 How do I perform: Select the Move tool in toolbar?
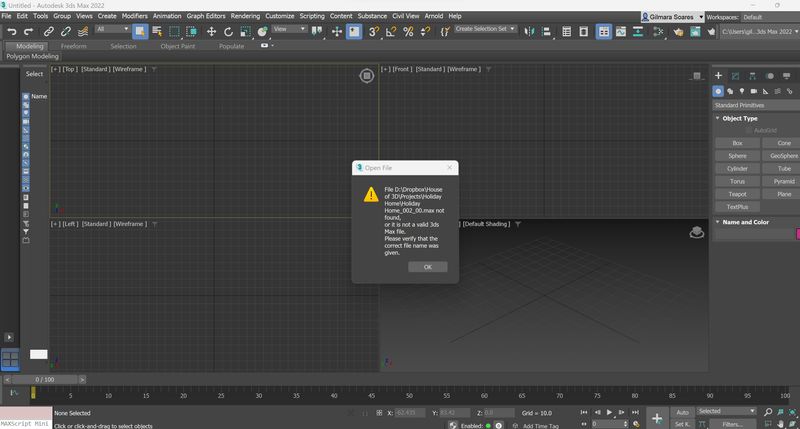pyautogui.click(x=211, y=31)
